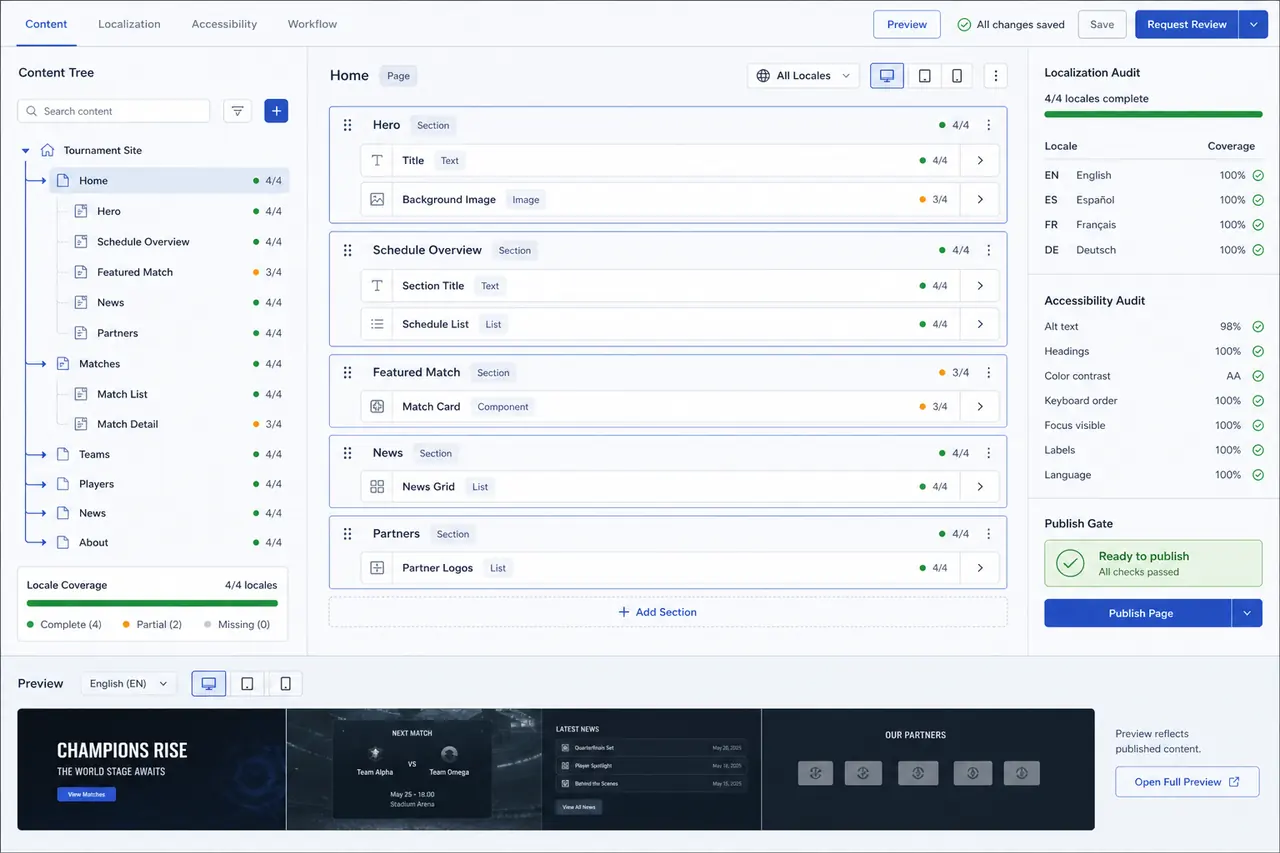This screenshot has height=853, width=1280.
Task: Click drag handle of Partners section
Action: click(x=348, y=534)
